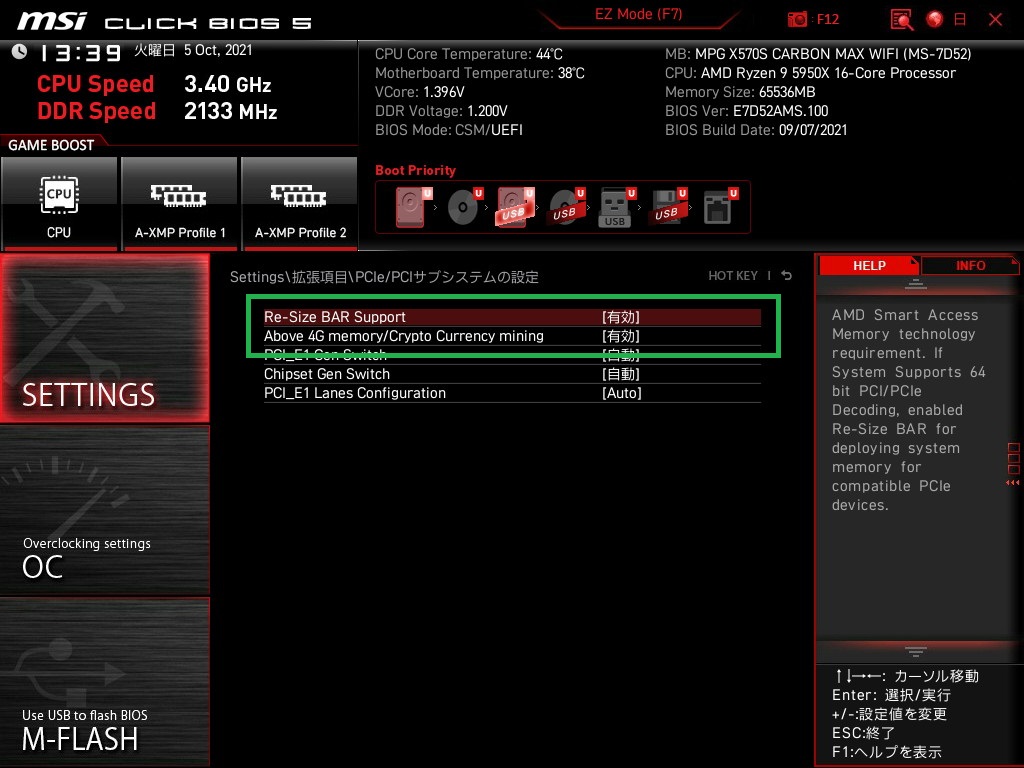Select the network boot device icon

tap(720, 207)
